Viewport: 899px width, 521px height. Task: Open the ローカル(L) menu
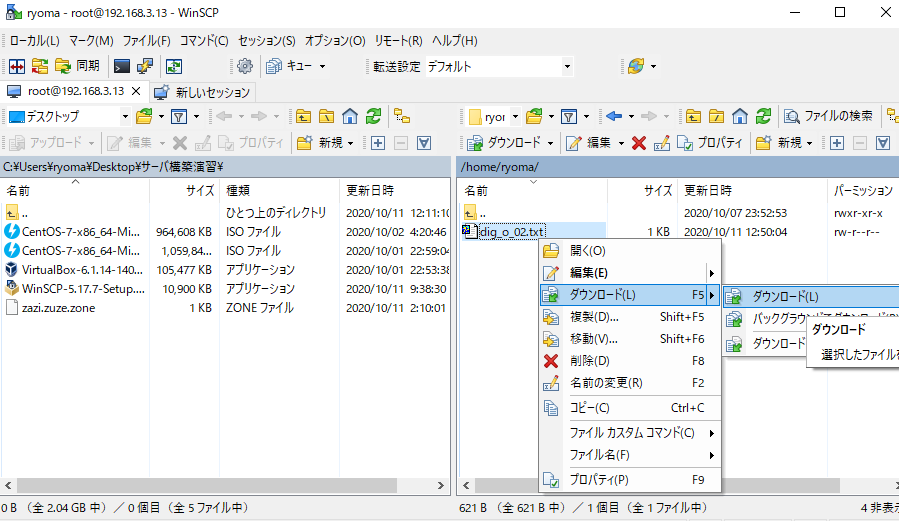click(x=34, y=41)
